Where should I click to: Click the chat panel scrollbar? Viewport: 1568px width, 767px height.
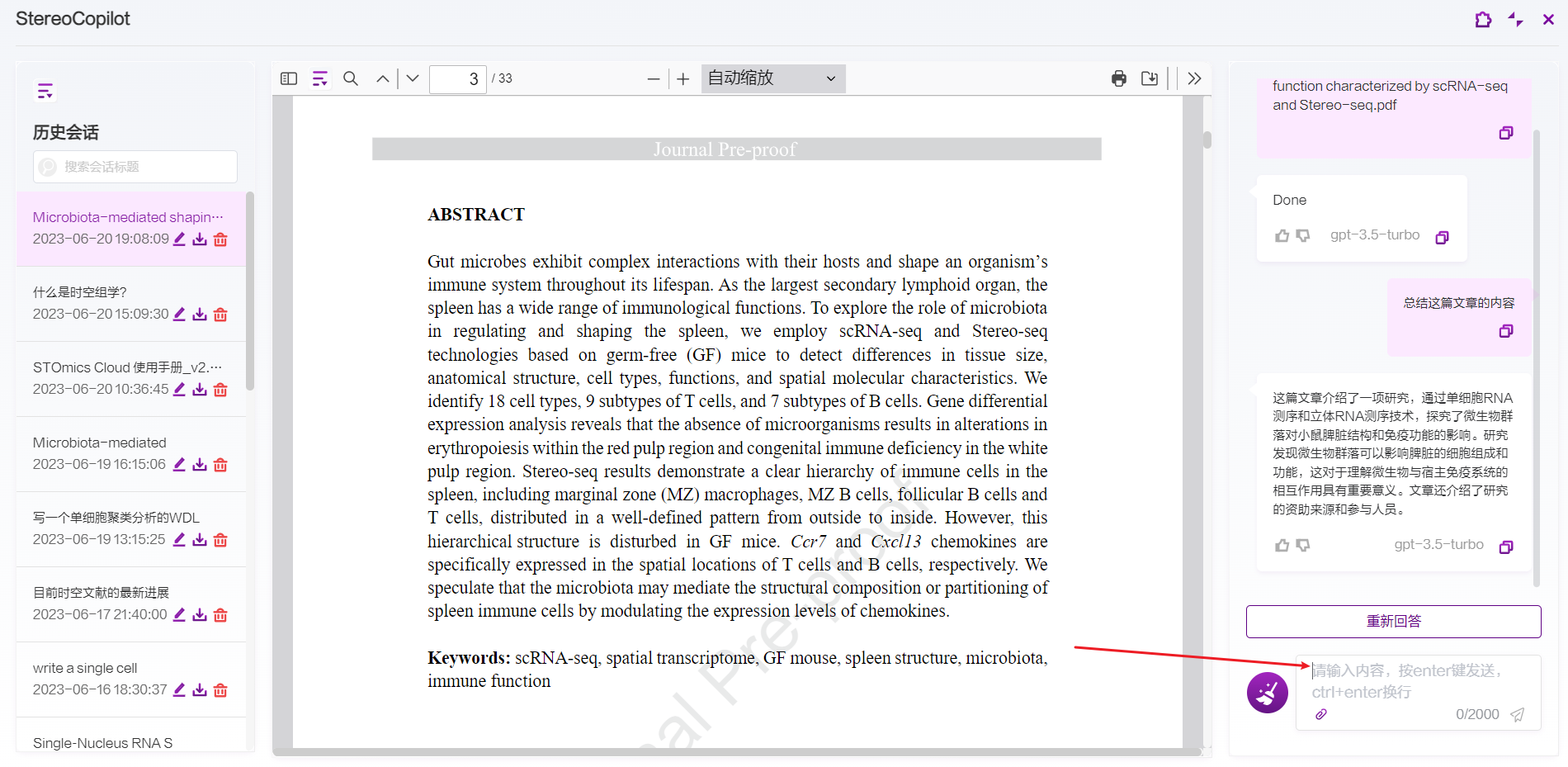(x=1537, y=357)
